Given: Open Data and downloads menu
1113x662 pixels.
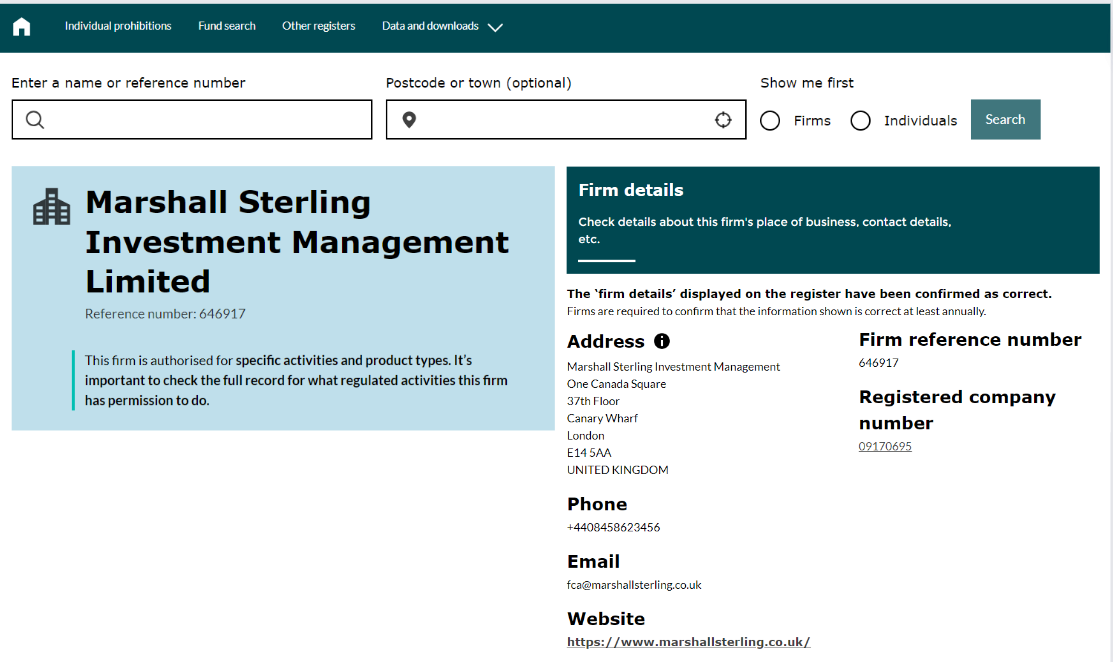Looking at the screenshot, I should [x=430, y=26].
